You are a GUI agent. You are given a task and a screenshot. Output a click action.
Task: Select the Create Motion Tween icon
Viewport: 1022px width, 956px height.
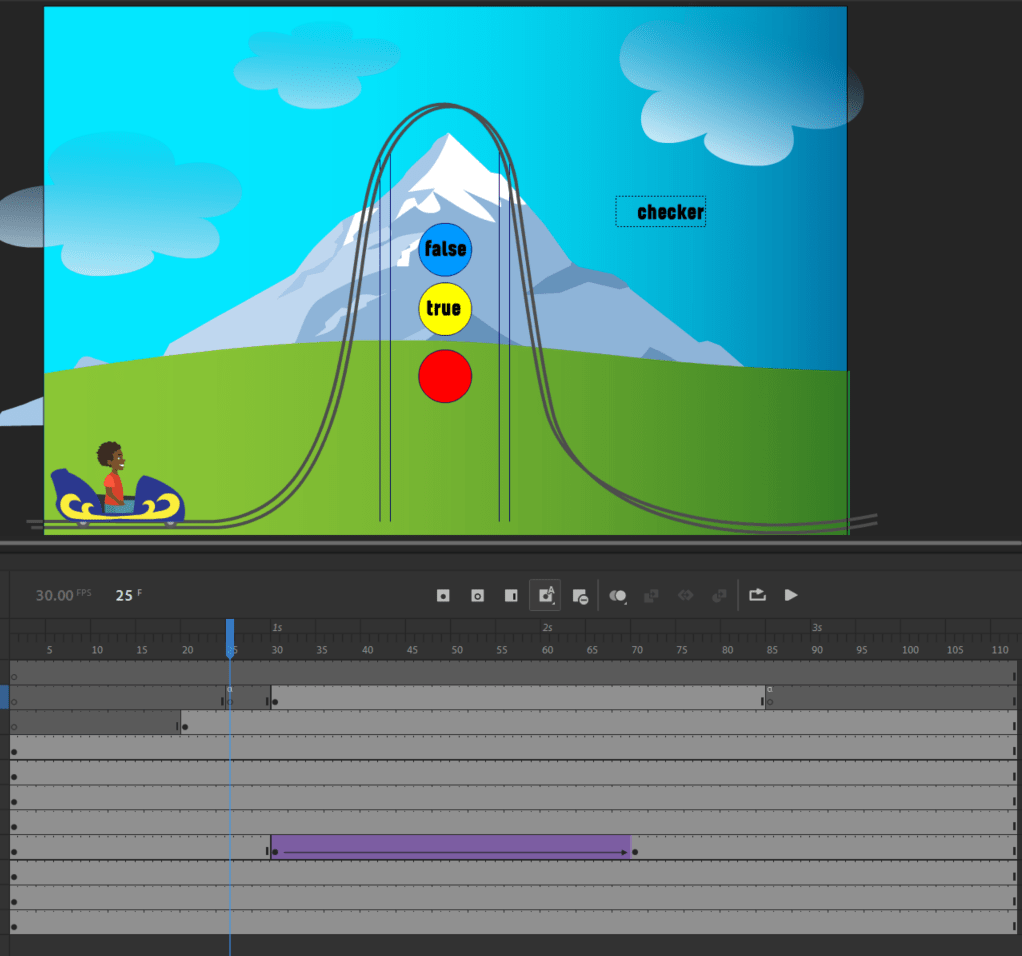pos(651,595)
